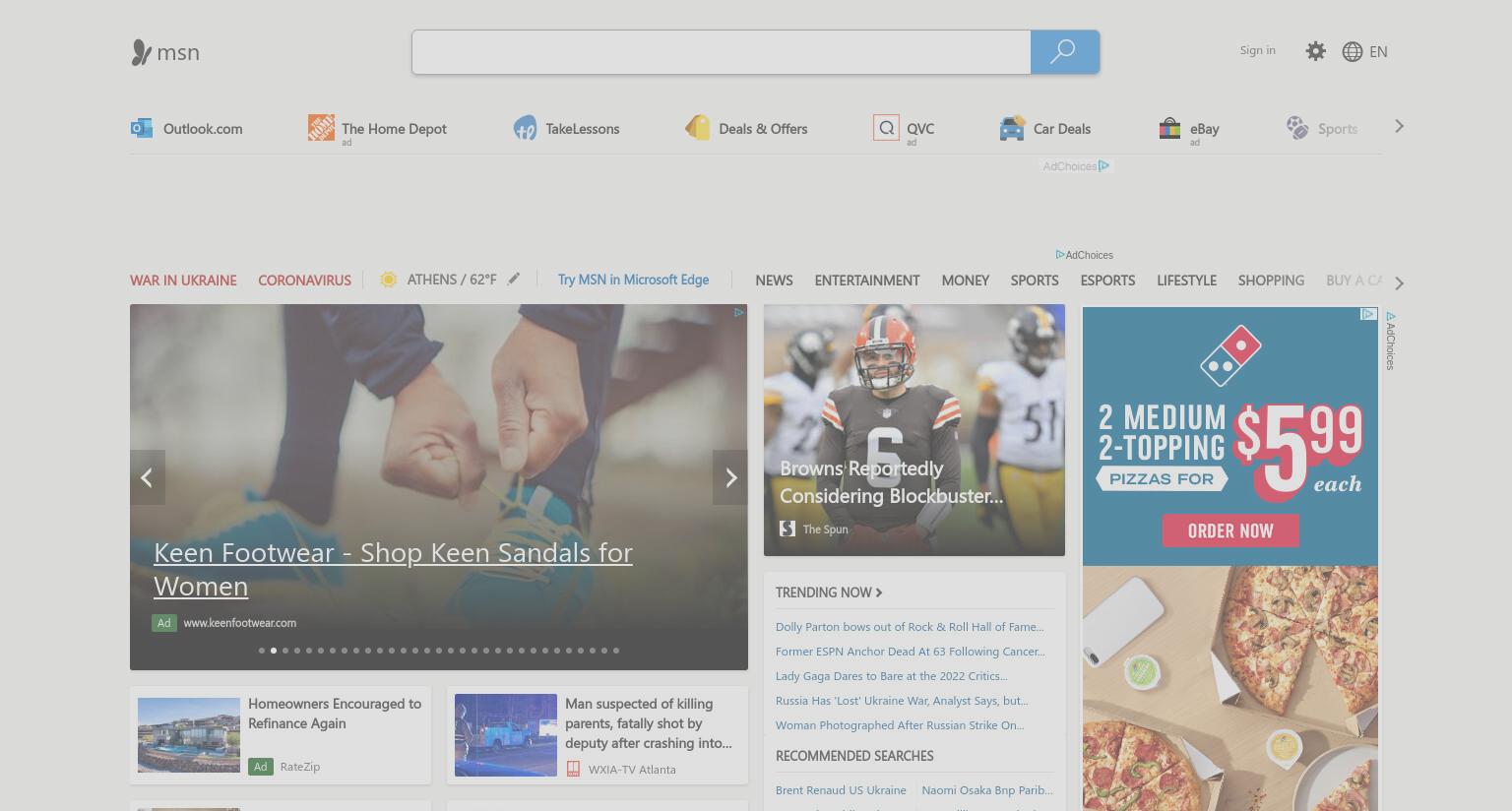
Task: Open Former ESPN Anchor trending story
Action: tap(911, 652)
